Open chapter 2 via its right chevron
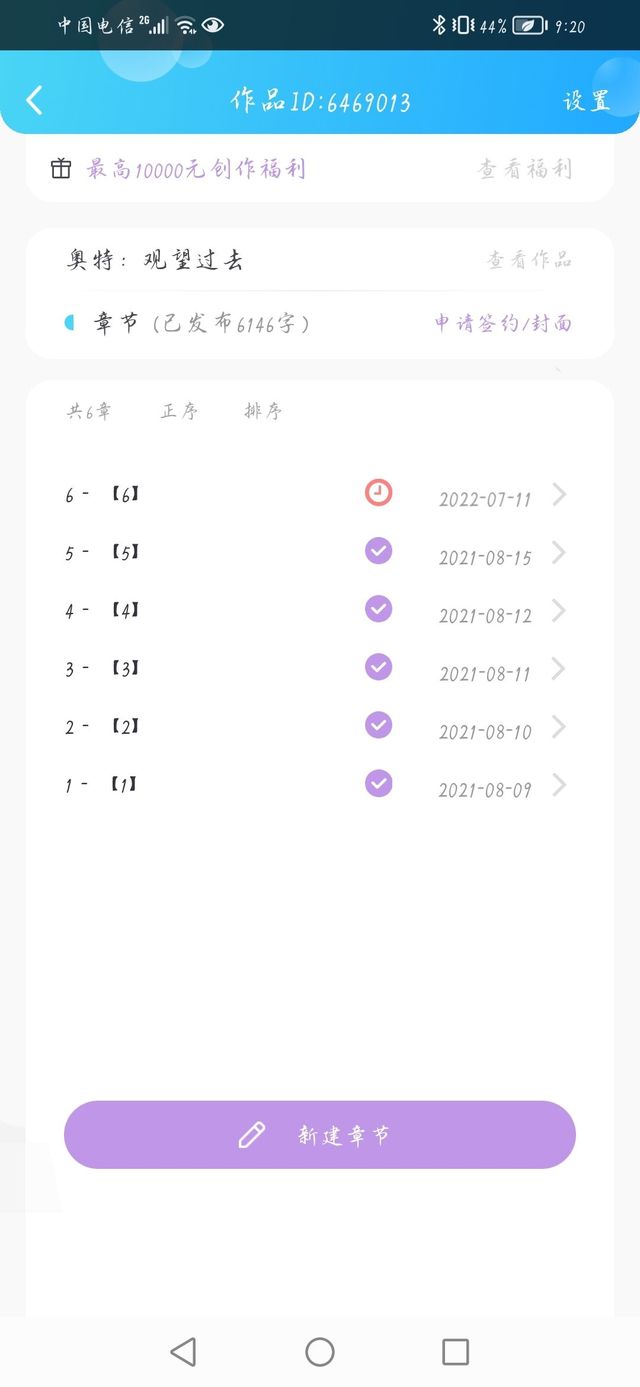Viewport: 640px width, 1387px height. 559,726
